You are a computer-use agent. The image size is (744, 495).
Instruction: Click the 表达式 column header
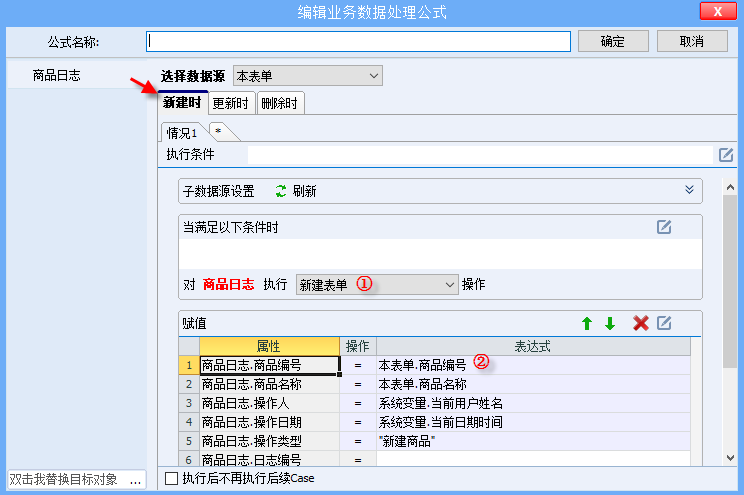point(533,346)
